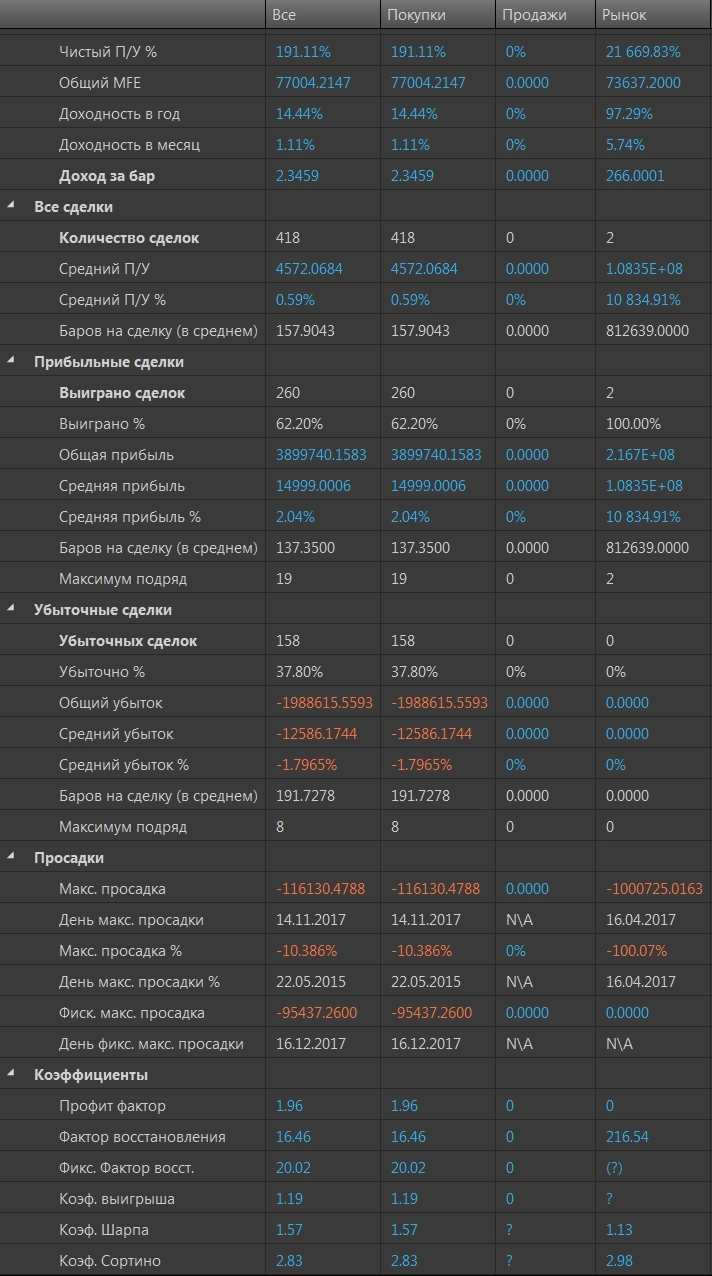712x1276 pixels.
Task: Click the "Коэф. Шарпа" row label
Action: 103,1230
